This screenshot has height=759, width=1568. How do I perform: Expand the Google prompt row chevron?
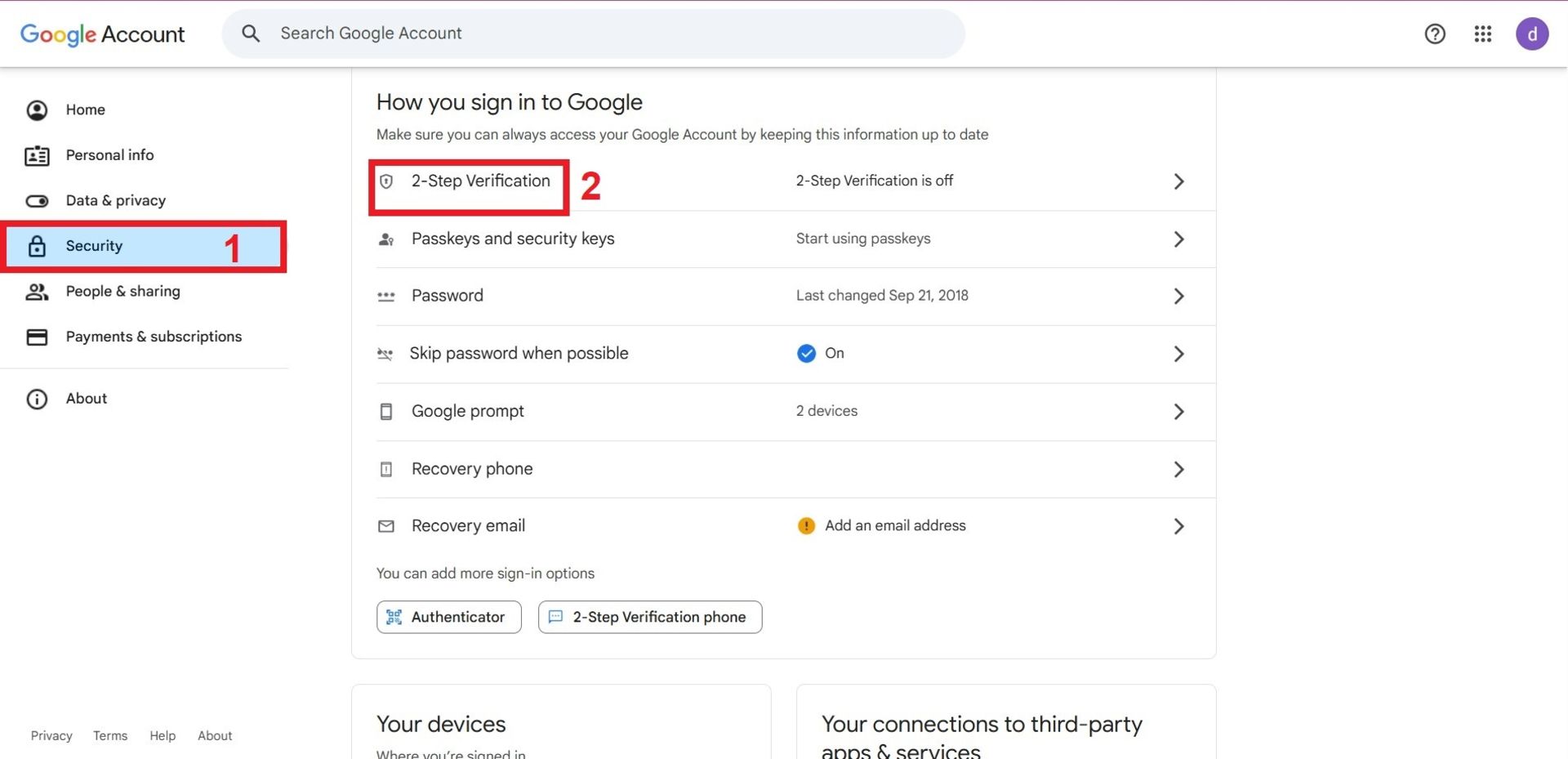pos(1178,412)
